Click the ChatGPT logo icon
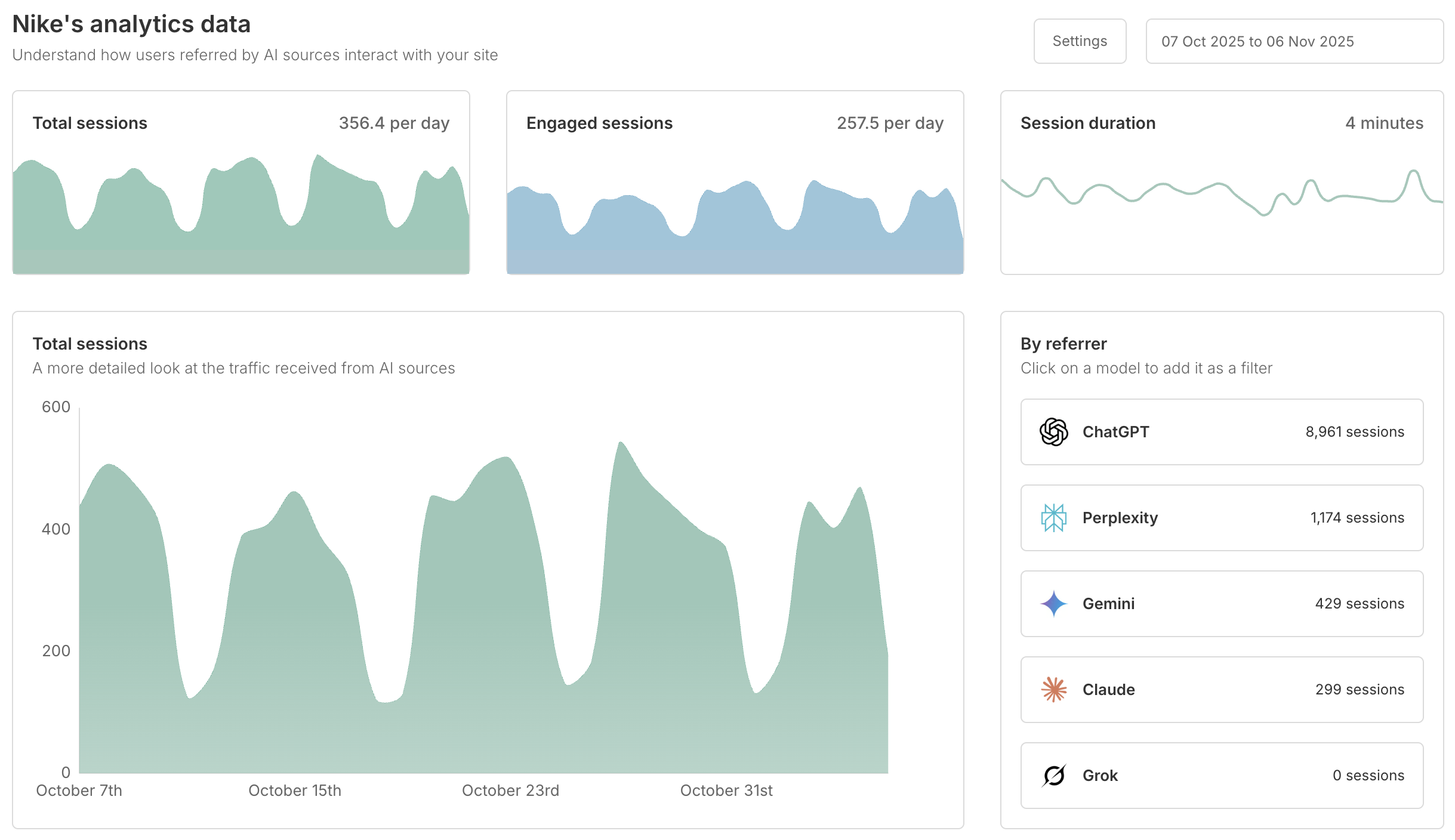 point(1053,432)
